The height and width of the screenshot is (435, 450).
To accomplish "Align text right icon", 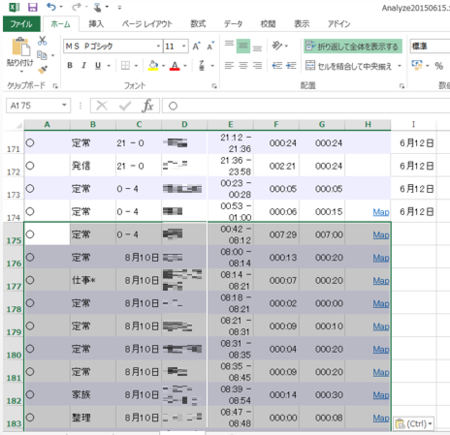I will tap(257, 66).
